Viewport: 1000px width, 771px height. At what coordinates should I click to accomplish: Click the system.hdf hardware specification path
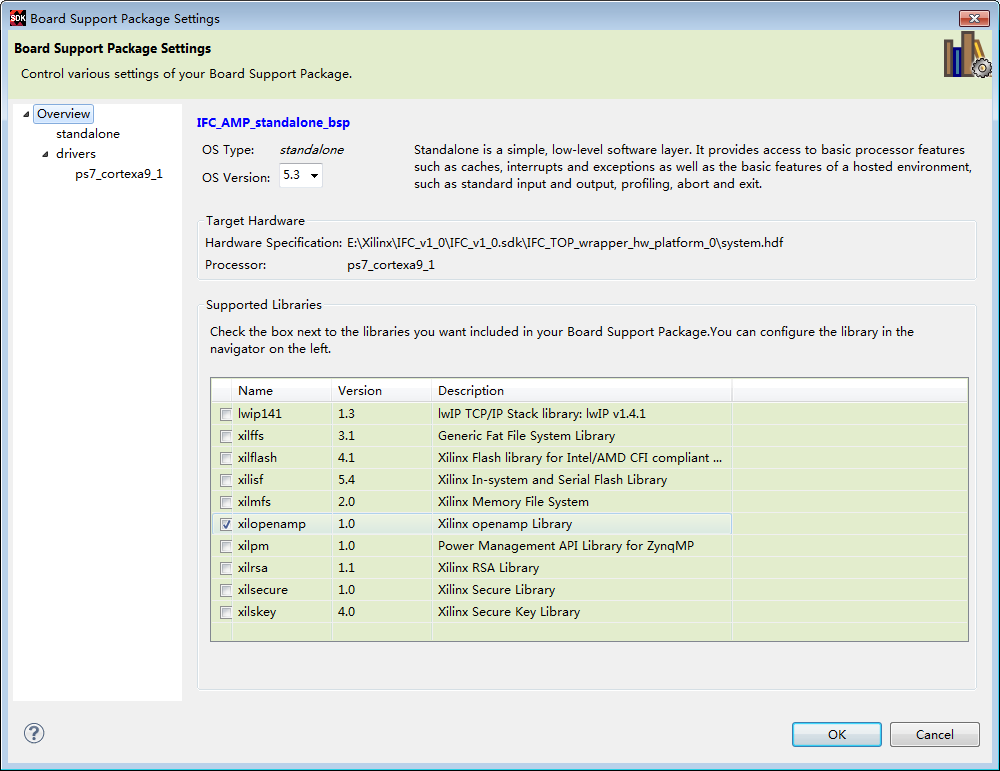(x=565, y=243)
